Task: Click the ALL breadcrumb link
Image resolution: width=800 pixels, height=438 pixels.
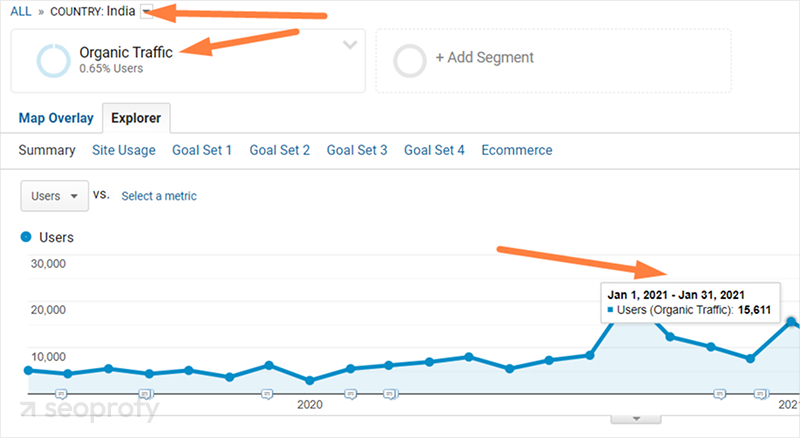Action: 21,11
